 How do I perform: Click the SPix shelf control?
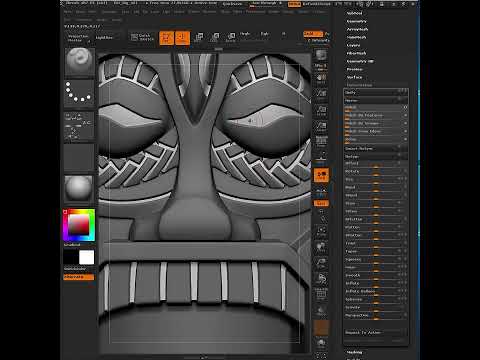321,67
